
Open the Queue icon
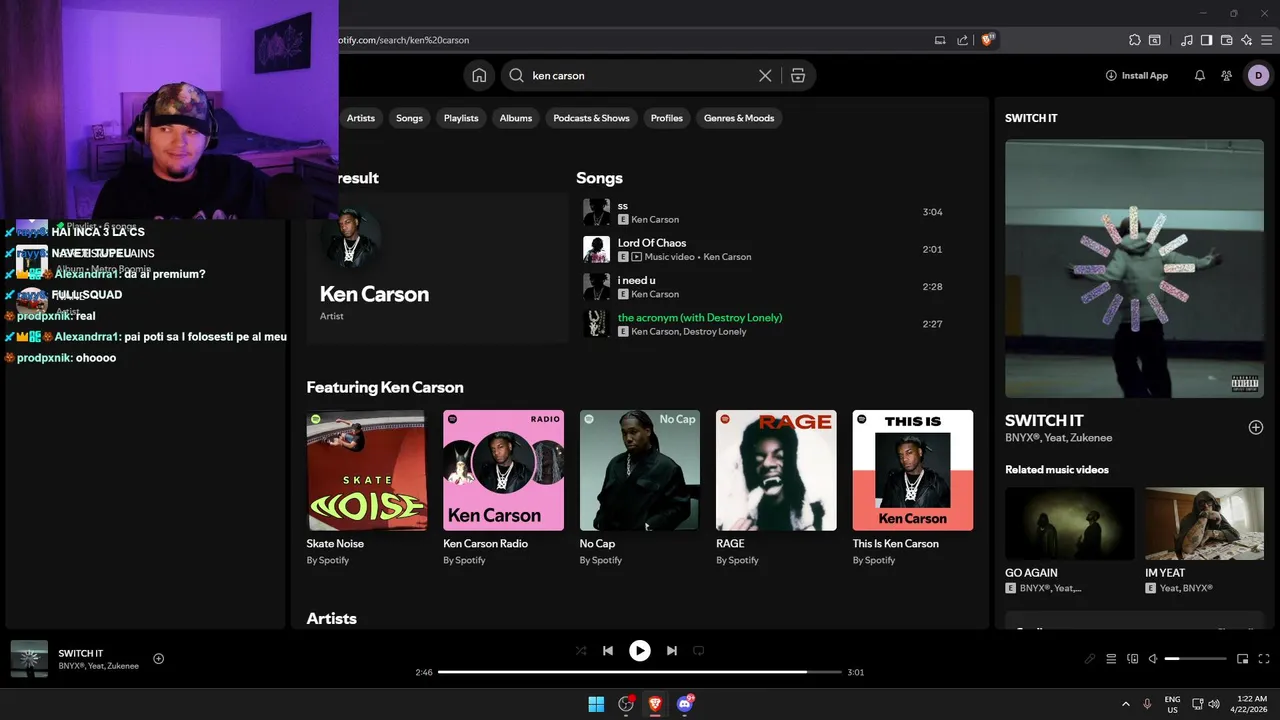1111,659
